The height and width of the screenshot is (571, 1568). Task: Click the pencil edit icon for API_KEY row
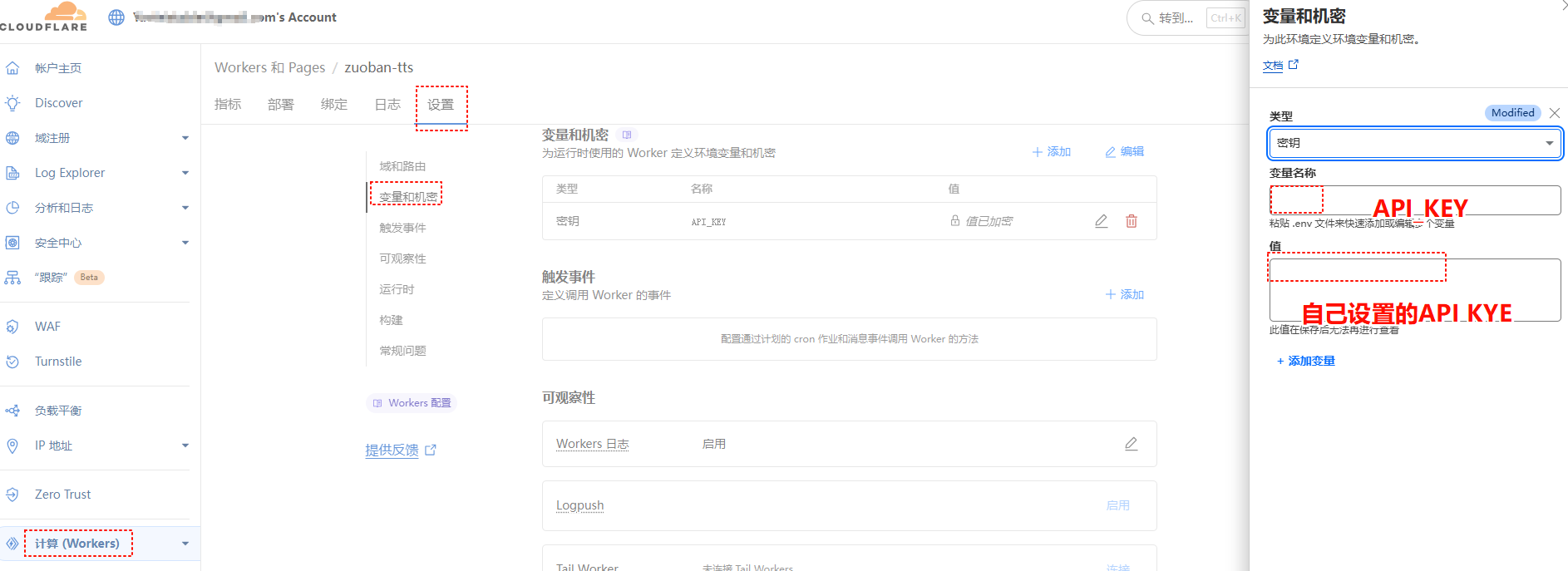pyautogui.click(x=1101, y=221)
